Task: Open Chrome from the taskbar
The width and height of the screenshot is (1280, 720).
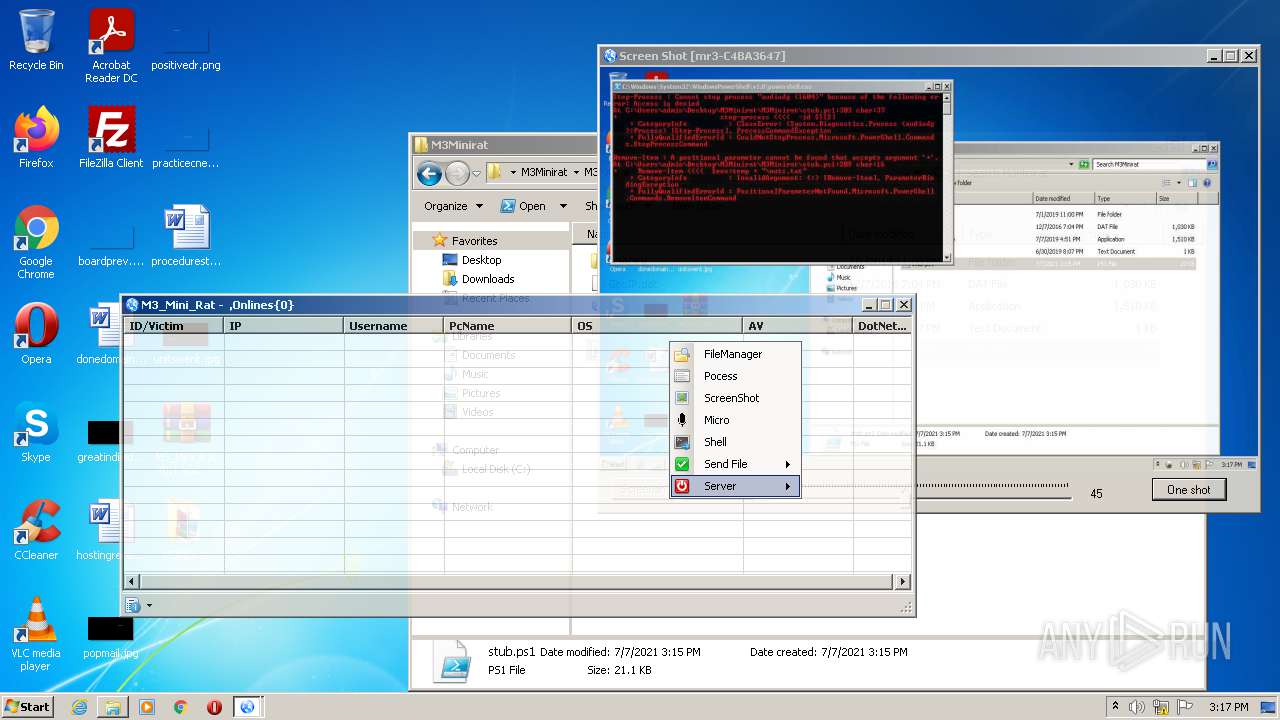Action: pos(181,707)
